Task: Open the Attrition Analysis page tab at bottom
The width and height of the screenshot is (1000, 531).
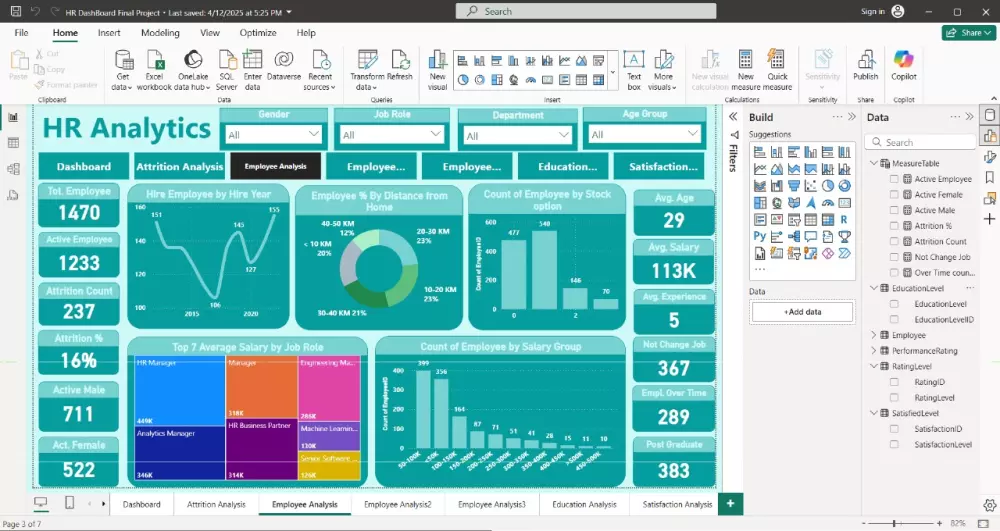Action: [216, 504]
